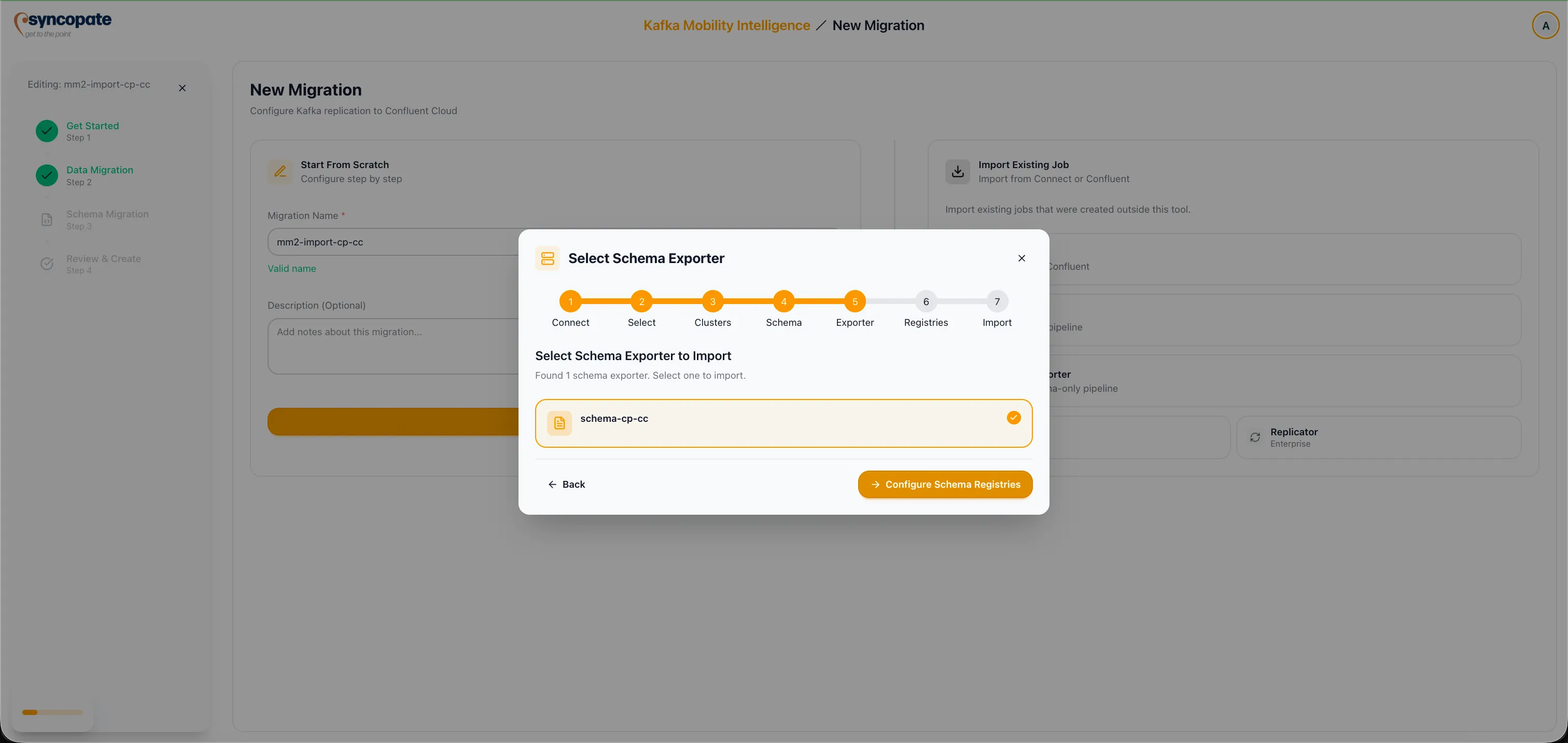Select the schema-cp-cc exporter card
The height and width of the screenshot is (743, 1568).
click(x=783, y=423)
